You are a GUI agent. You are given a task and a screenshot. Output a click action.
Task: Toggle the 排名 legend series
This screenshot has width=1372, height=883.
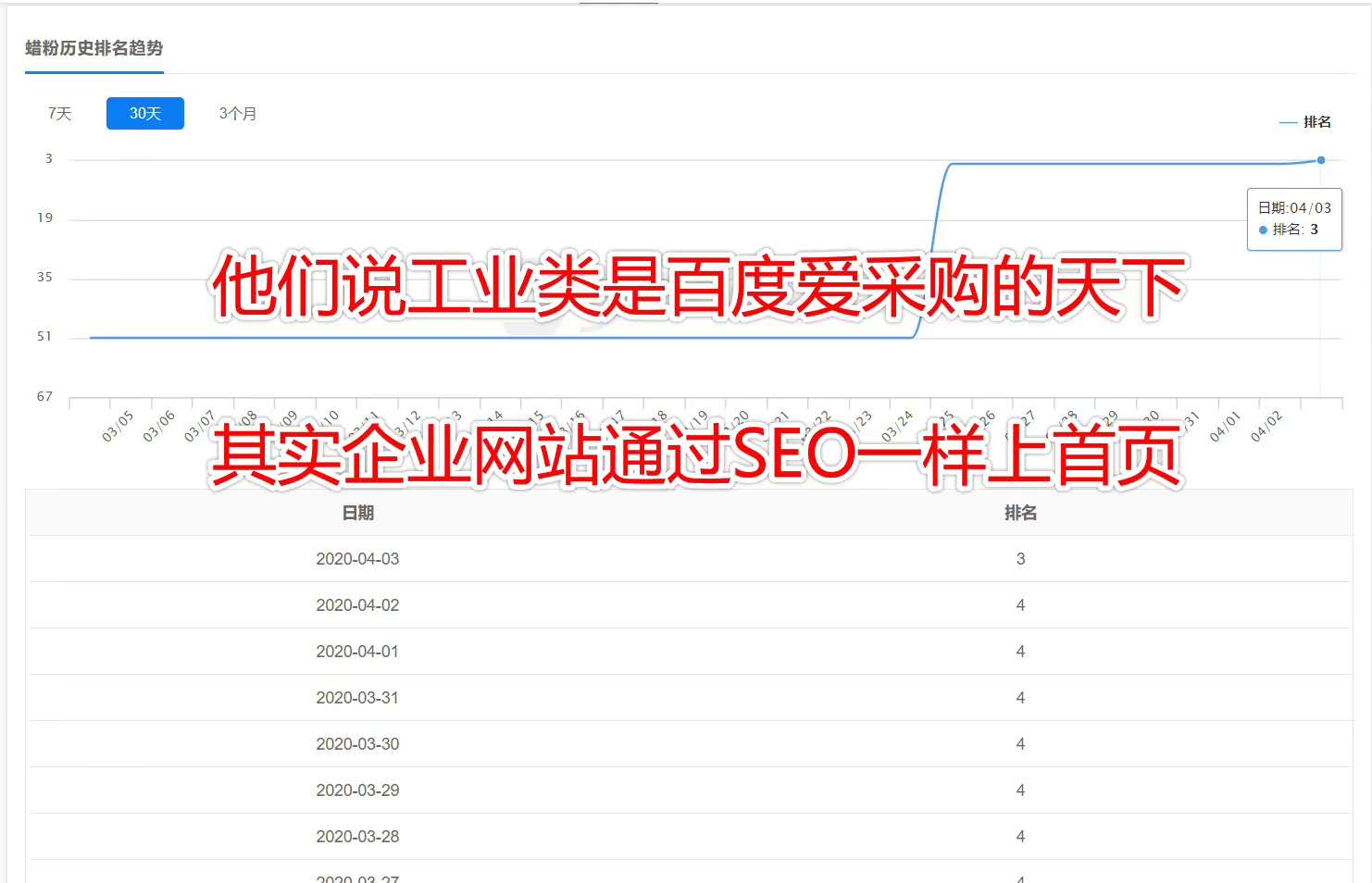[x=1306, y=122]
